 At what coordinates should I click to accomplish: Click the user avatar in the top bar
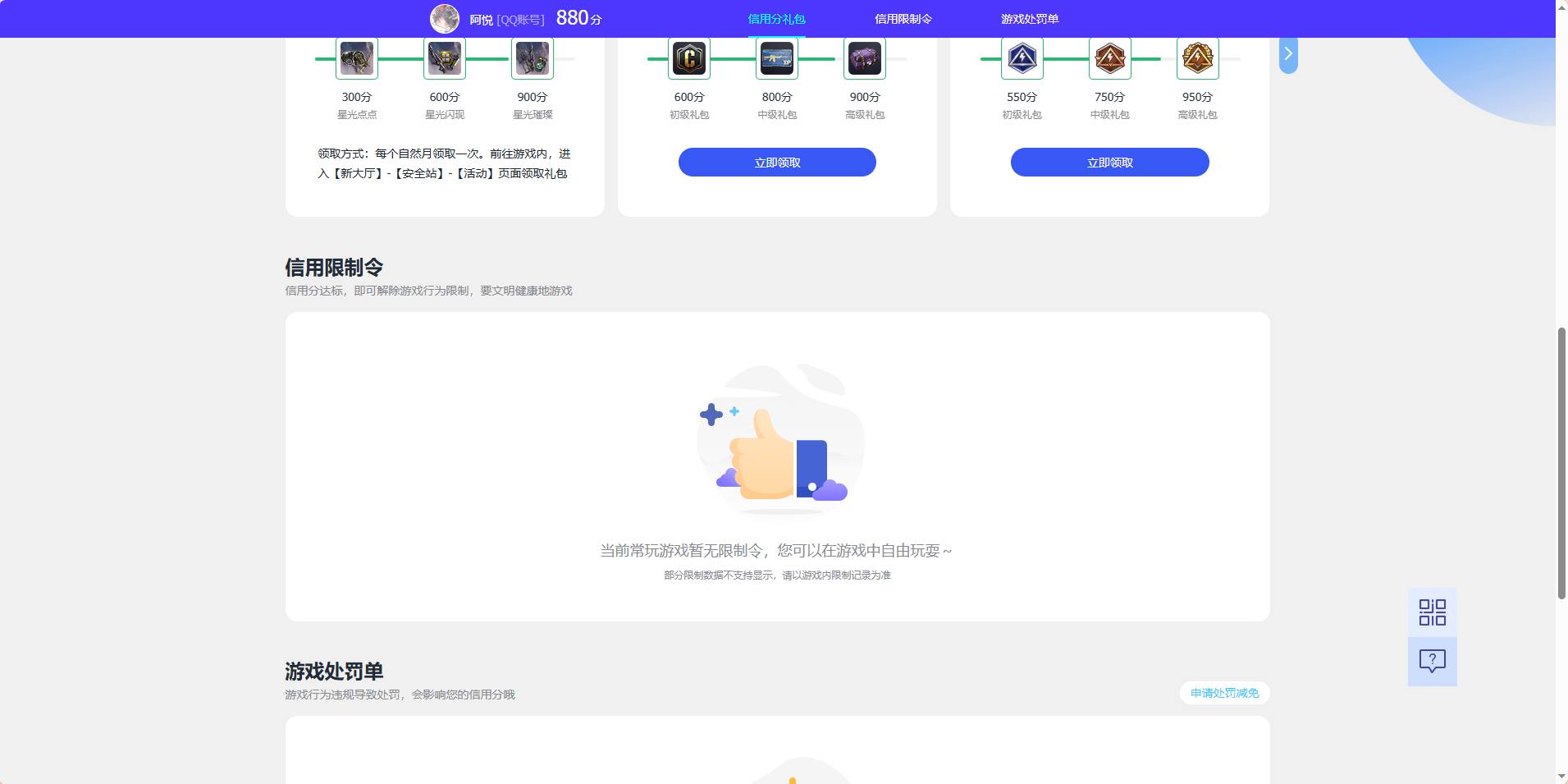point(445,18)
